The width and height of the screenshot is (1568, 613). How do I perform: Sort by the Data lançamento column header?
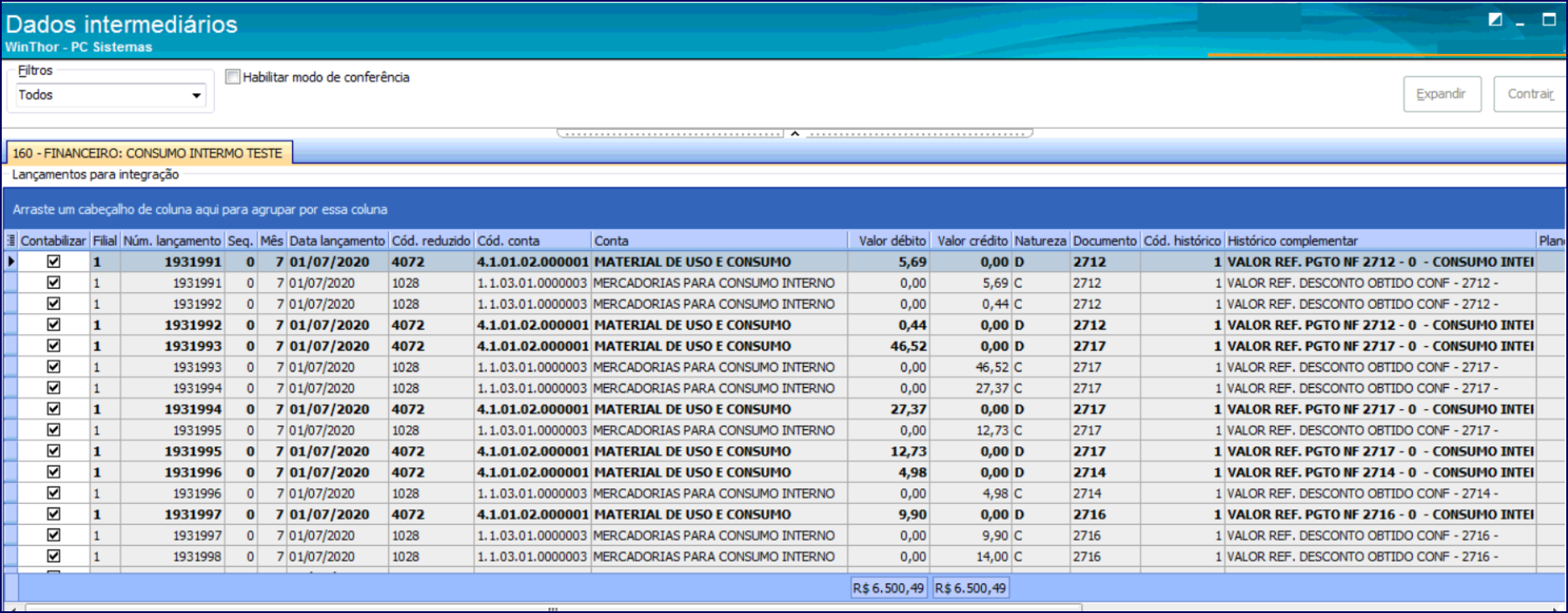(337, 241)
